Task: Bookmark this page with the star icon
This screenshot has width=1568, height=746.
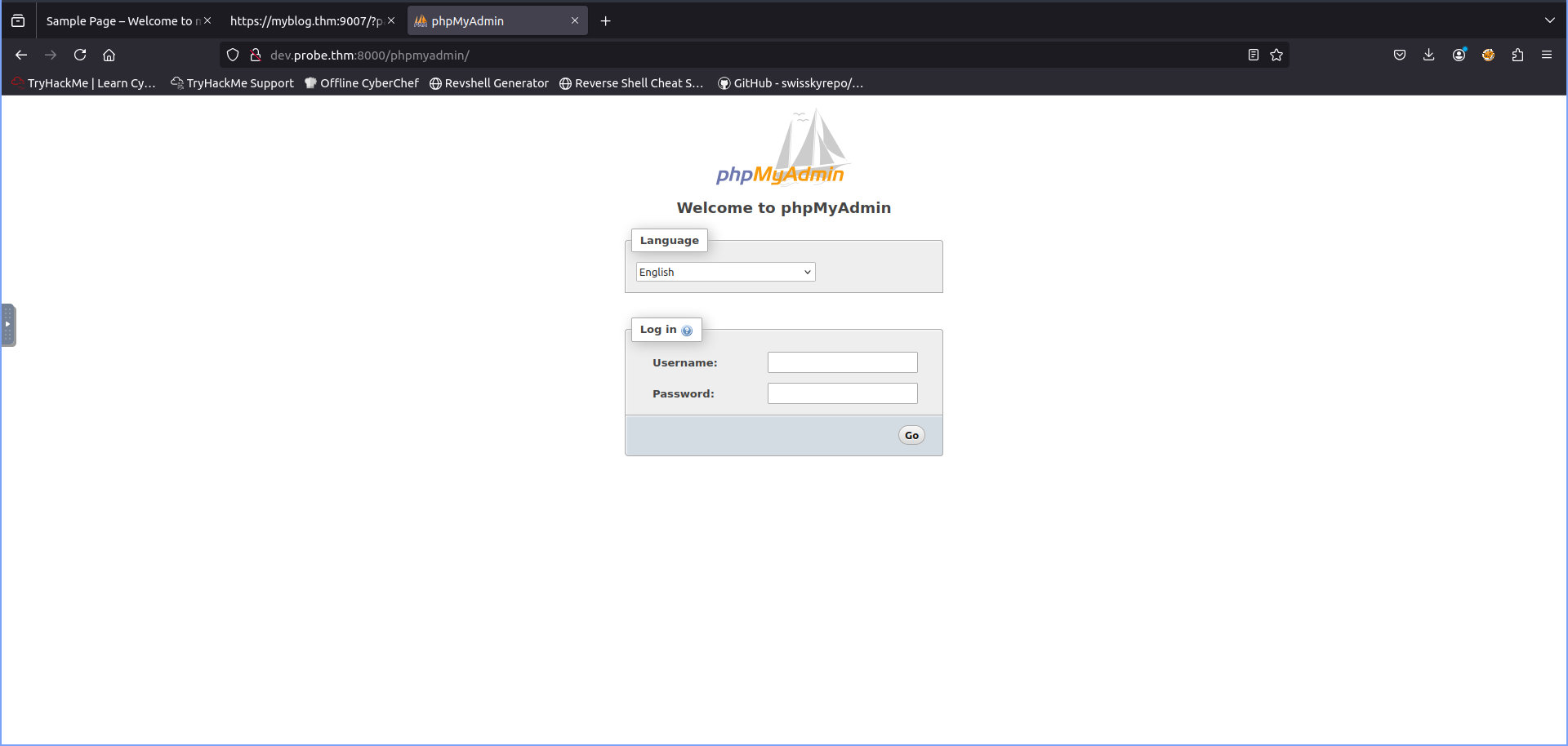Action: coord(1276,55)
